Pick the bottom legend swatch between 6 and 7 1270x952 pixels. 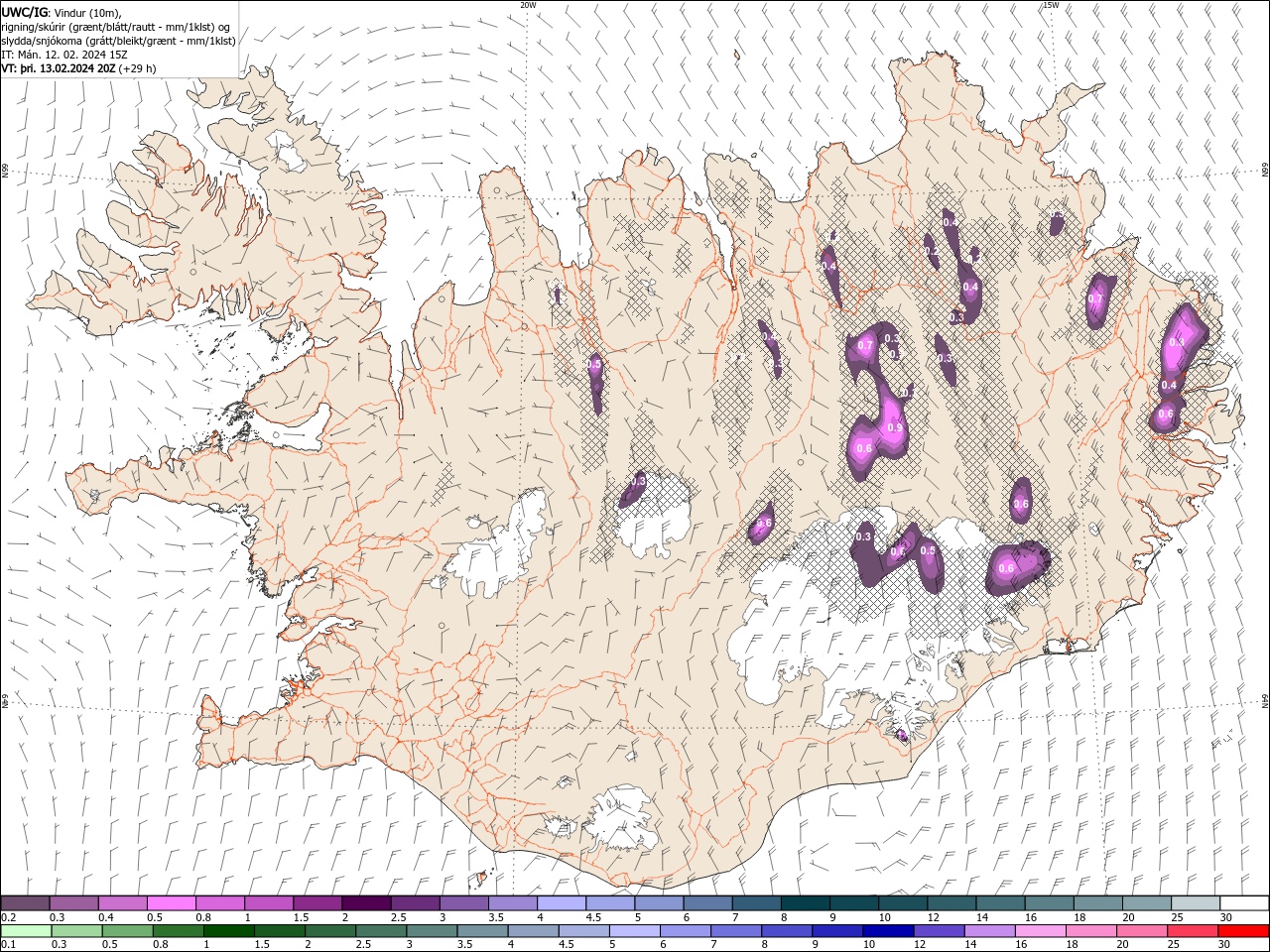click(685, 931)
